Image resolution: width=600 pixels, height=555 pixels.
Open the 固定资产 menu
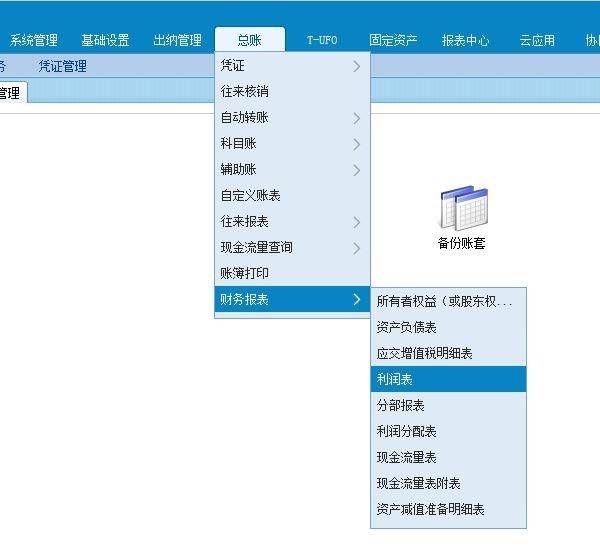click(393, 40)
